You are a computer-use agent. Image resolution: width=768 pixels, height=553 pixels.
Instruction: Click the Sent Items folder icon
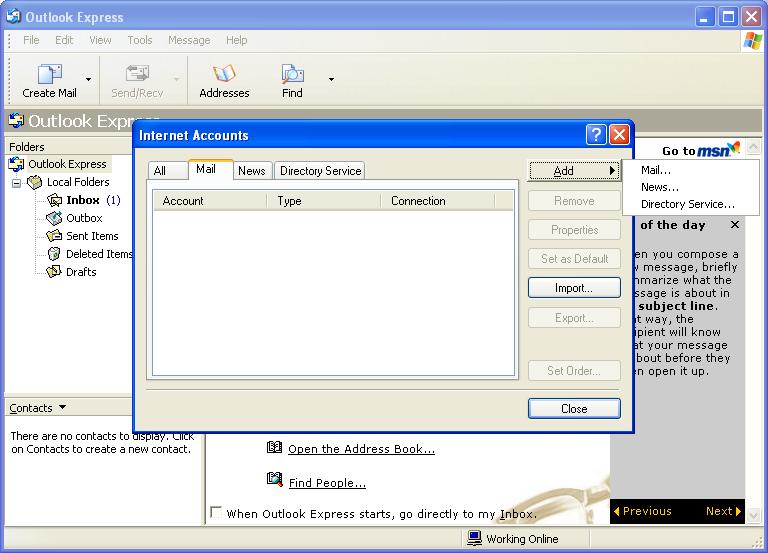coord(54,236)
